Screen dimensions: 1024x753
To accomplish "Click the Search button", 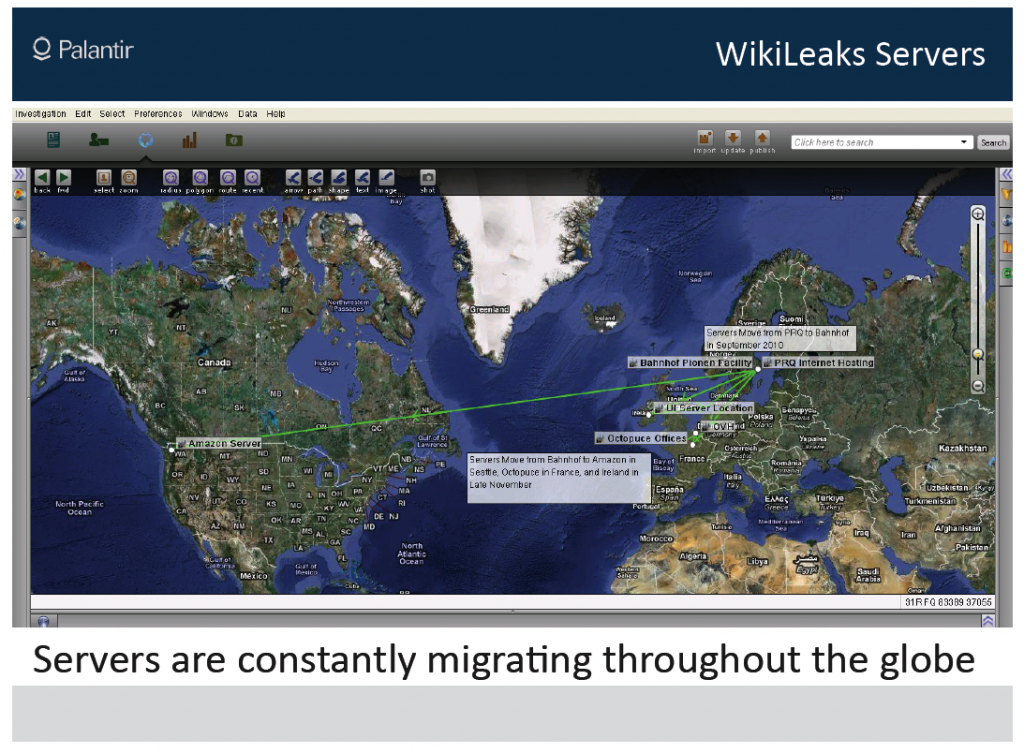I will pyautogui.click(x=993, y=142).
